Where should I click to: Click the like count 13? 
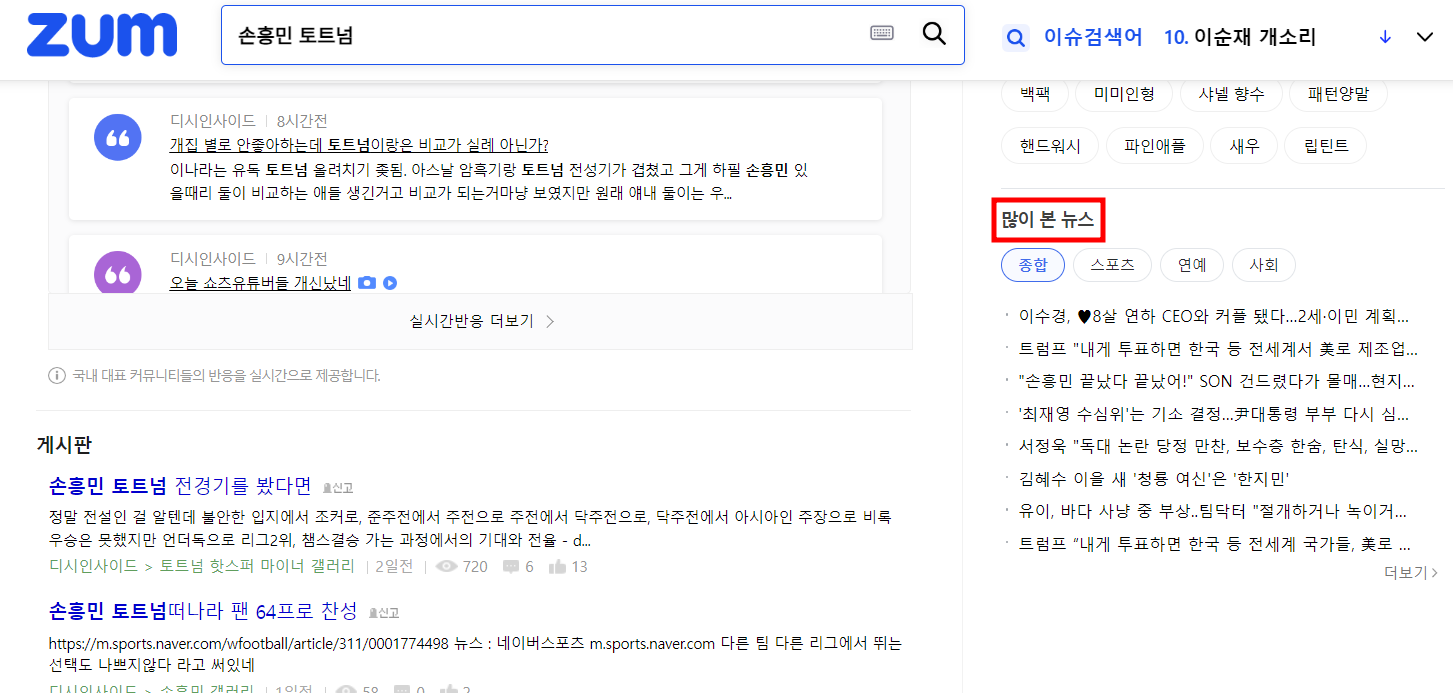click(x=568, y=566)
